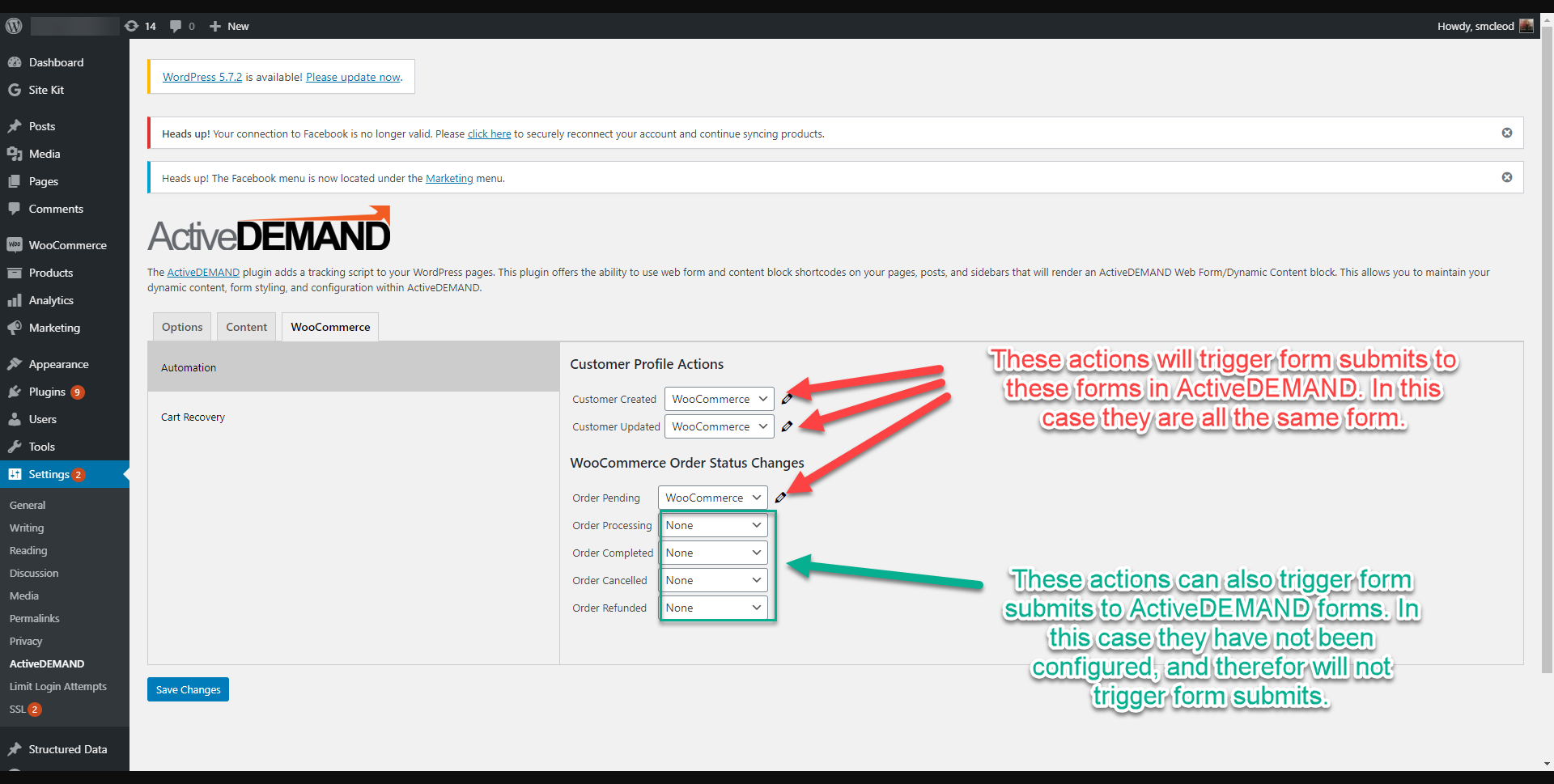The width and height of the screenshot is (1554, 784).
Task: Switch to the Options tab
Action: pos(182,327)
